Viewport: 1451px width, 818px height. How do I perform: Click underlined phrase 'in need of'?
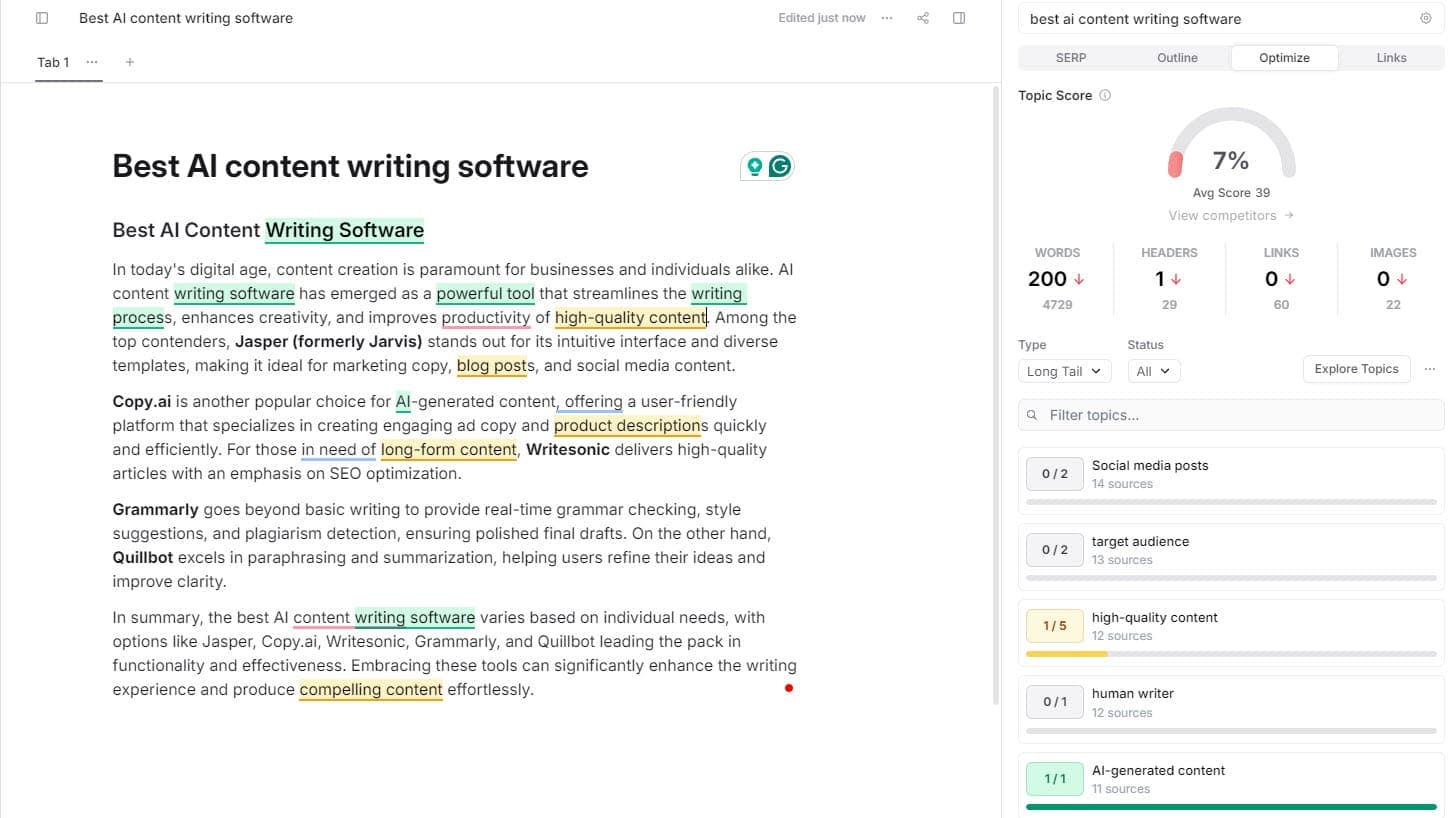339,449
